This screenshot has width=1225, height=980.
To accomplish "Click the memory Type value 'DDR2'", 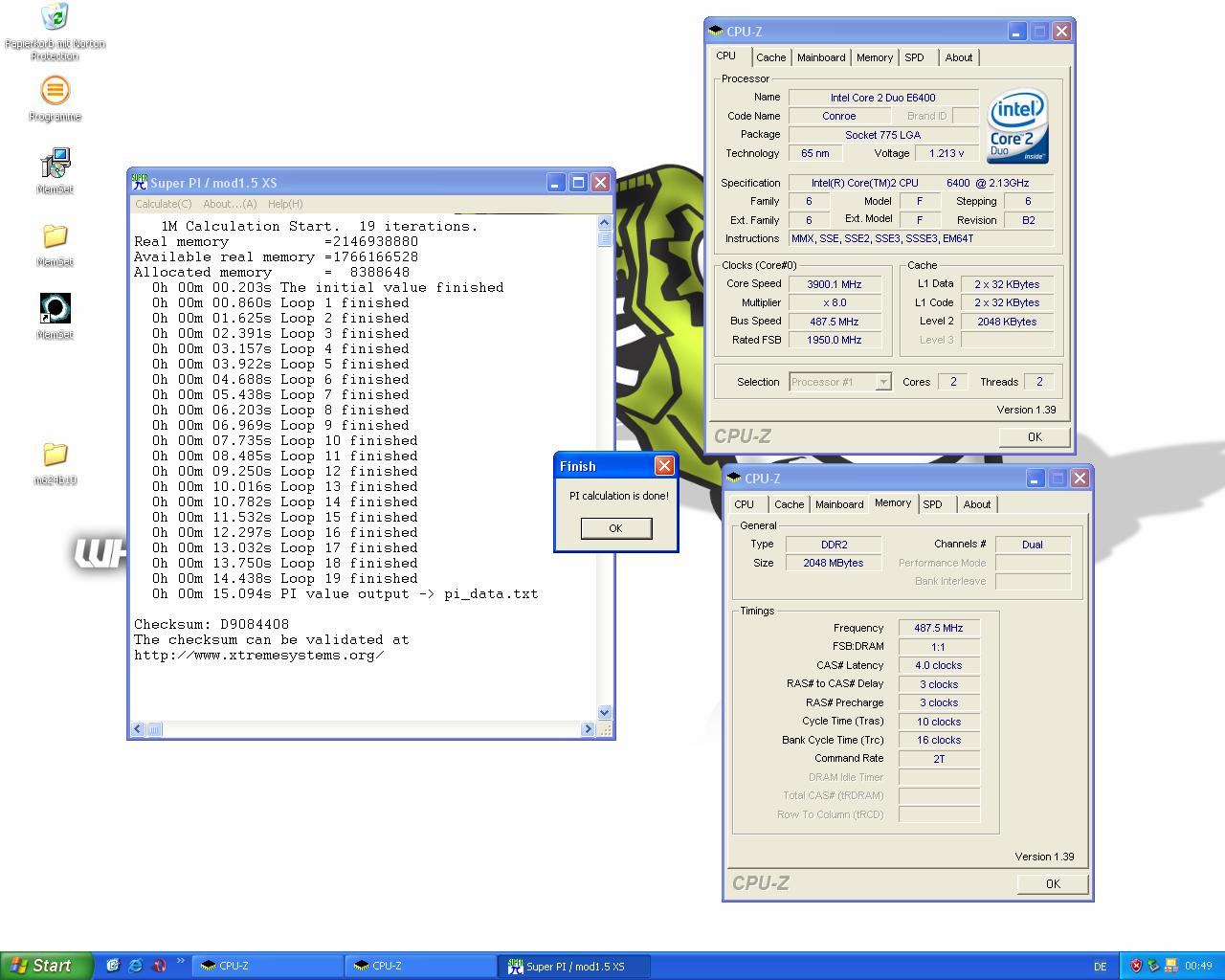I will pyautogui.click(x=834, y=545).
